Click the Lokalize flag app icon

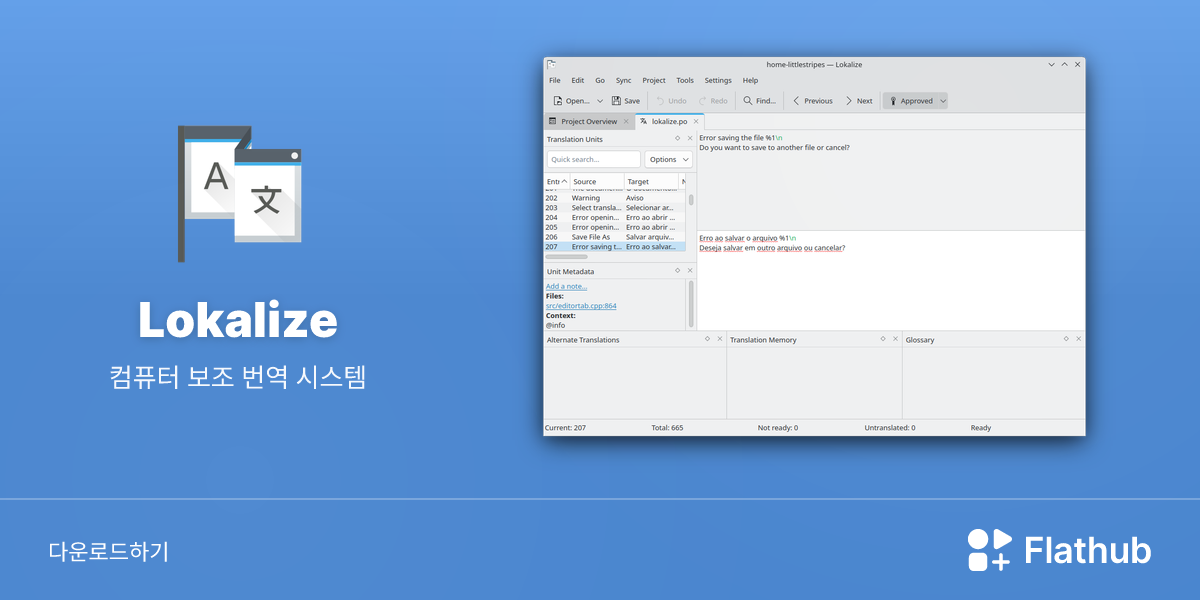[x=240, y=193]
